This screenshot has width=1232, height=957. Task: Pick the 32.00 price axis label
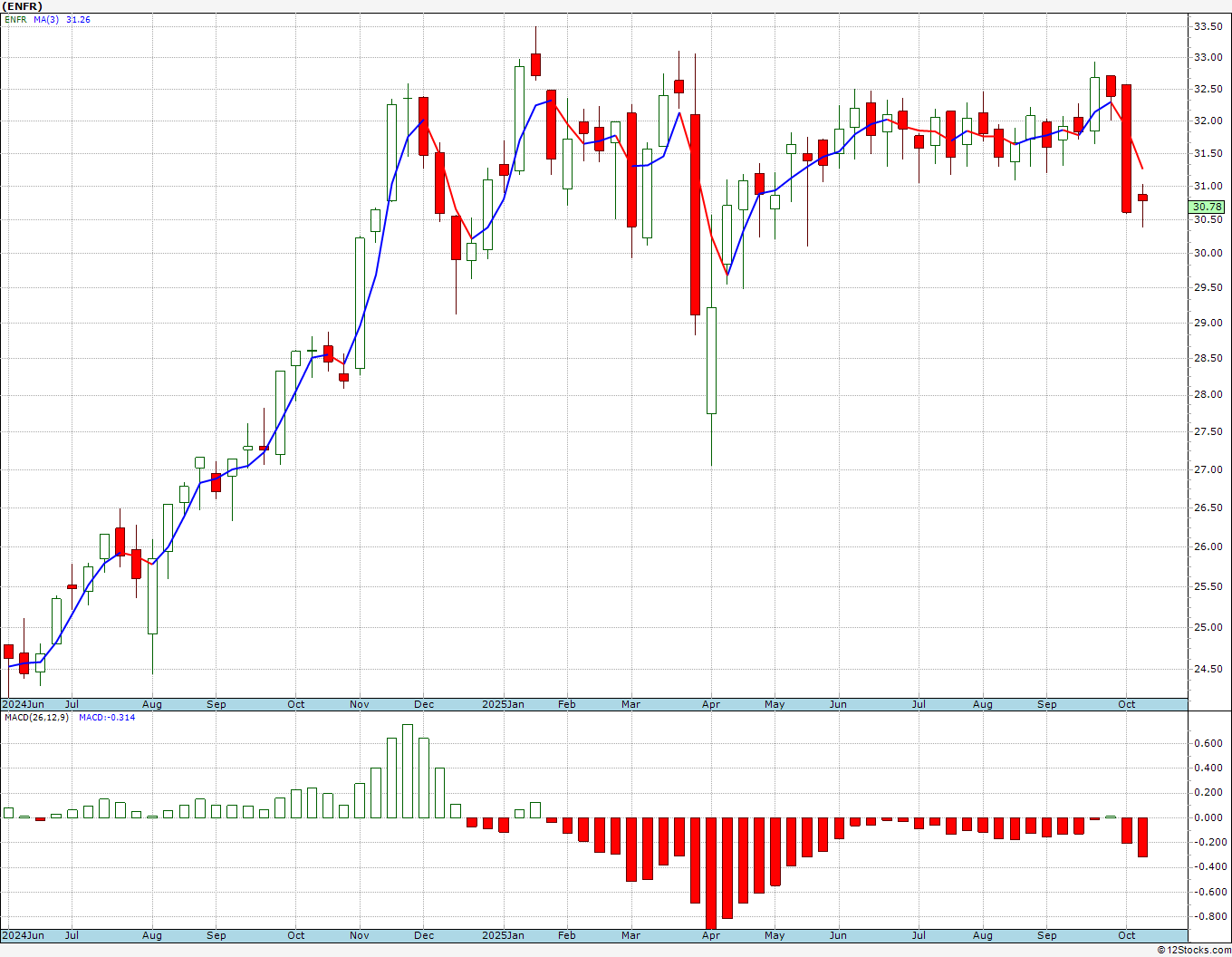click(x=1208, y=121)
